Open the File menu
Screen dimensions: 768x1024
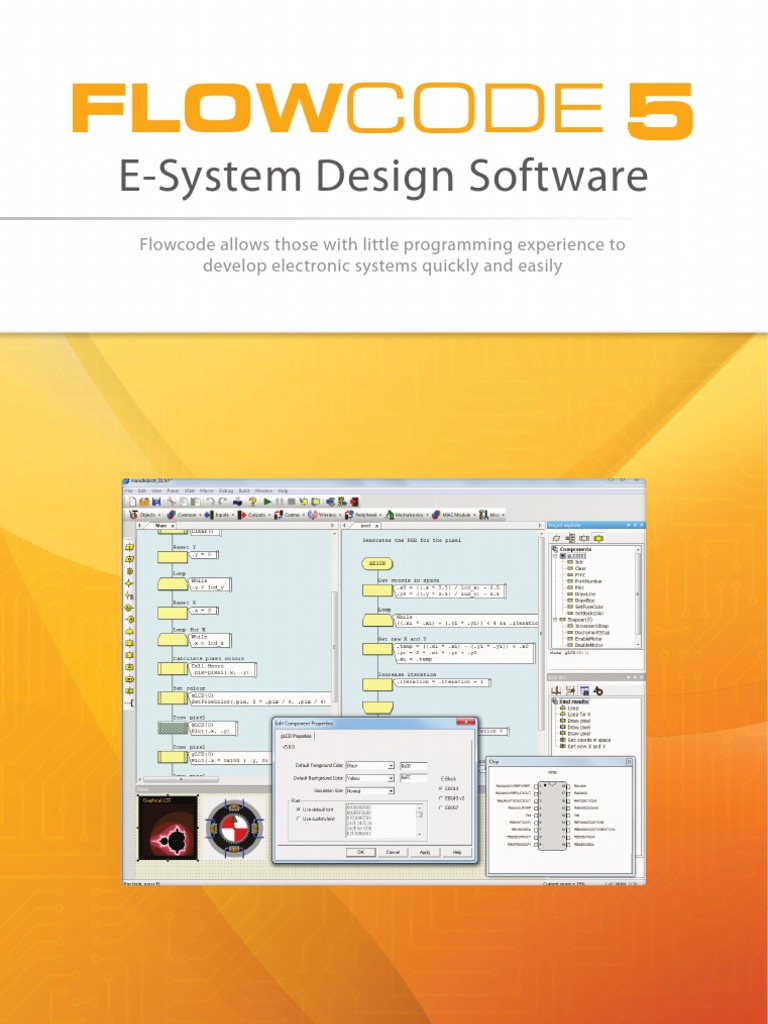(x=129, y=491)
